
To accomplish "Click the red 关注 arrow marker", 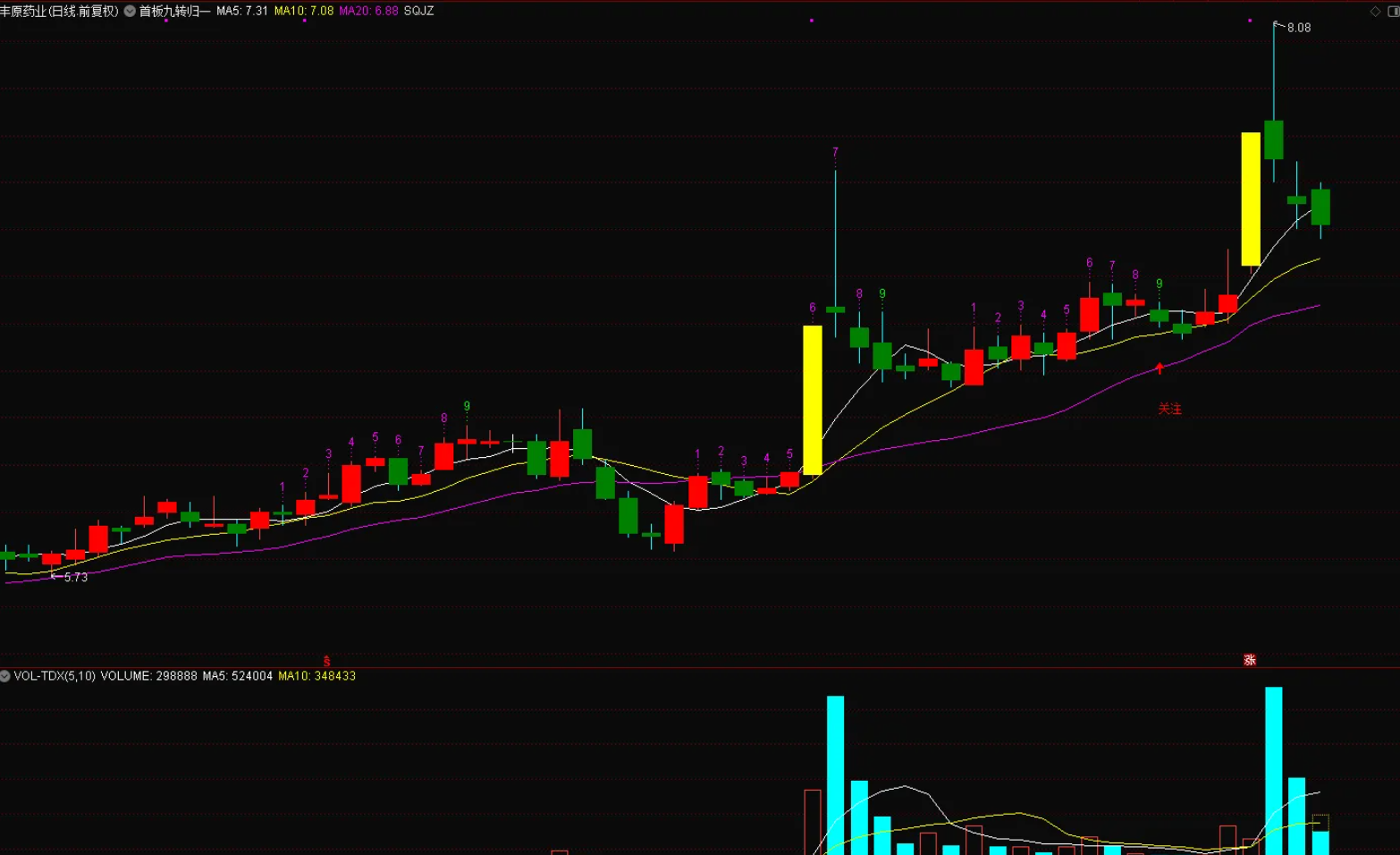I will point(1160,368).
